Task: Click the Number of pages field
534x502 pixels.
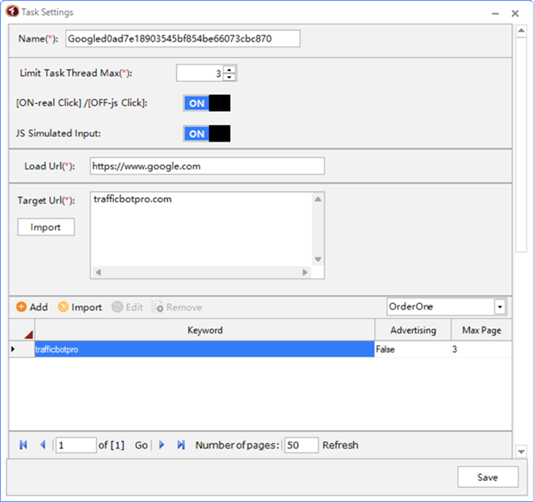Action: click(301, 445)
